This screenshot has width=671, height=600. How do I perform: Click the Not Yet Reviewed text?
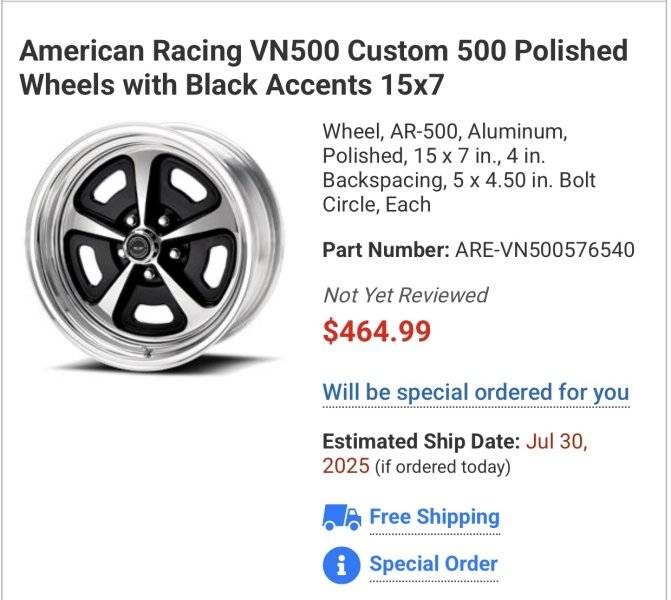pyautogui.click(x=405, y=295)
